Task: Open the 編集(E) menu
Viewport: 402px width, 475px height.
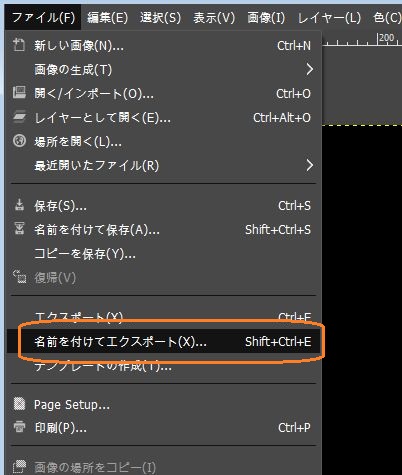Action: 107,18
